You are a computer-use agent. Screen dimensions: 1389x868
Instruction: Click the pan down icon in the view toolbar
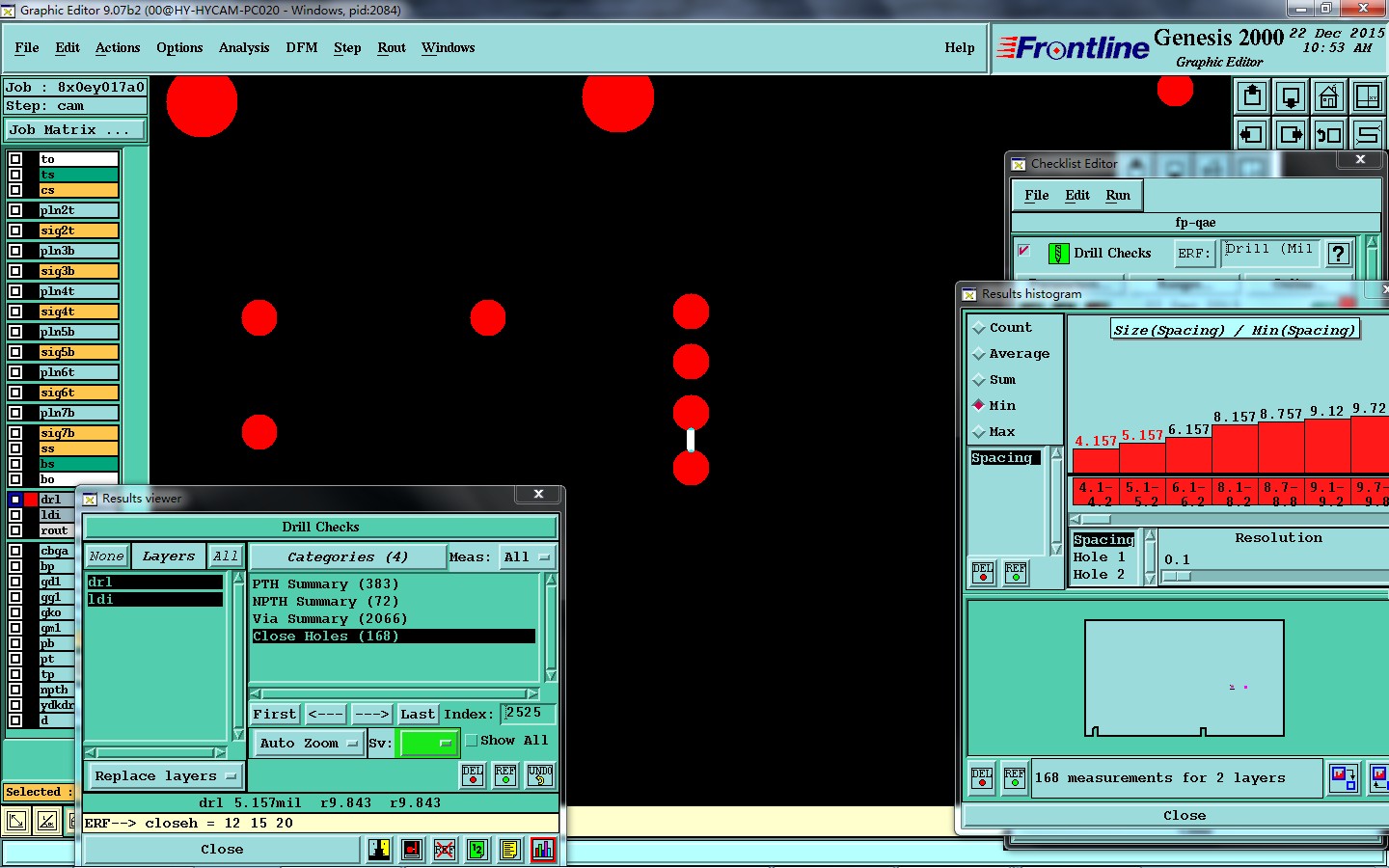point(1291,96)
